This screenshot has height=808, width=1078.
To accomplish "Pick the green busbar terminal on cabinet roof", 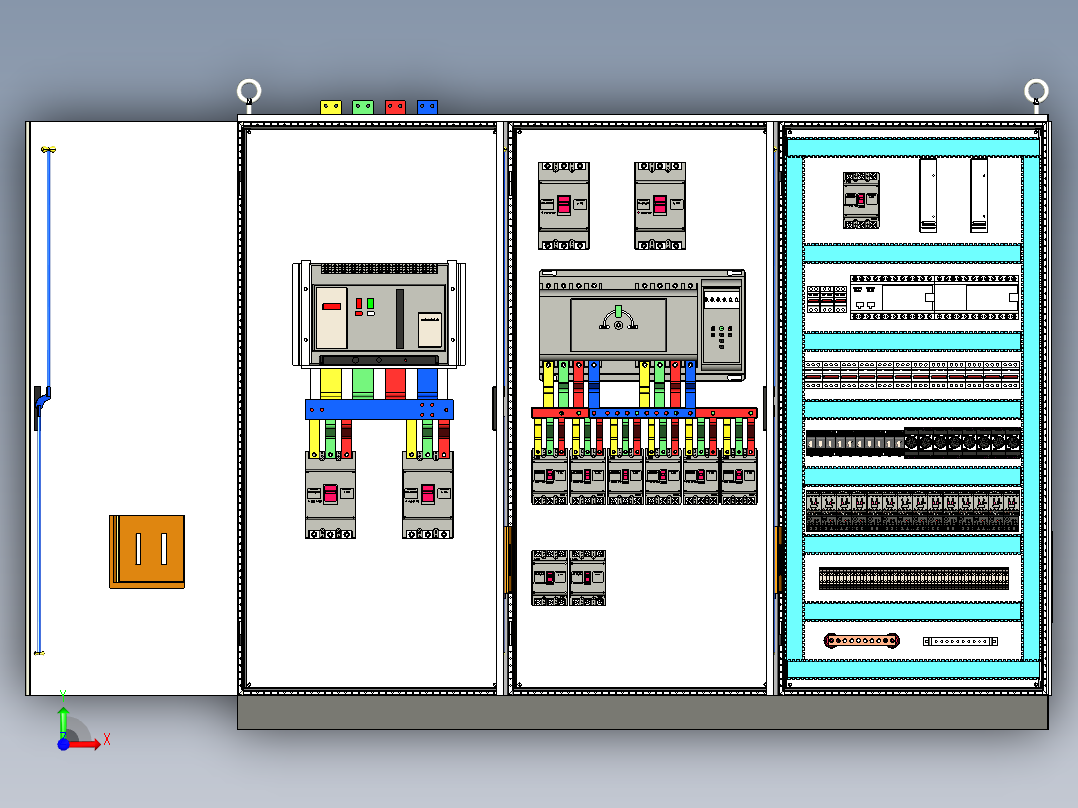I will [363, 107].
